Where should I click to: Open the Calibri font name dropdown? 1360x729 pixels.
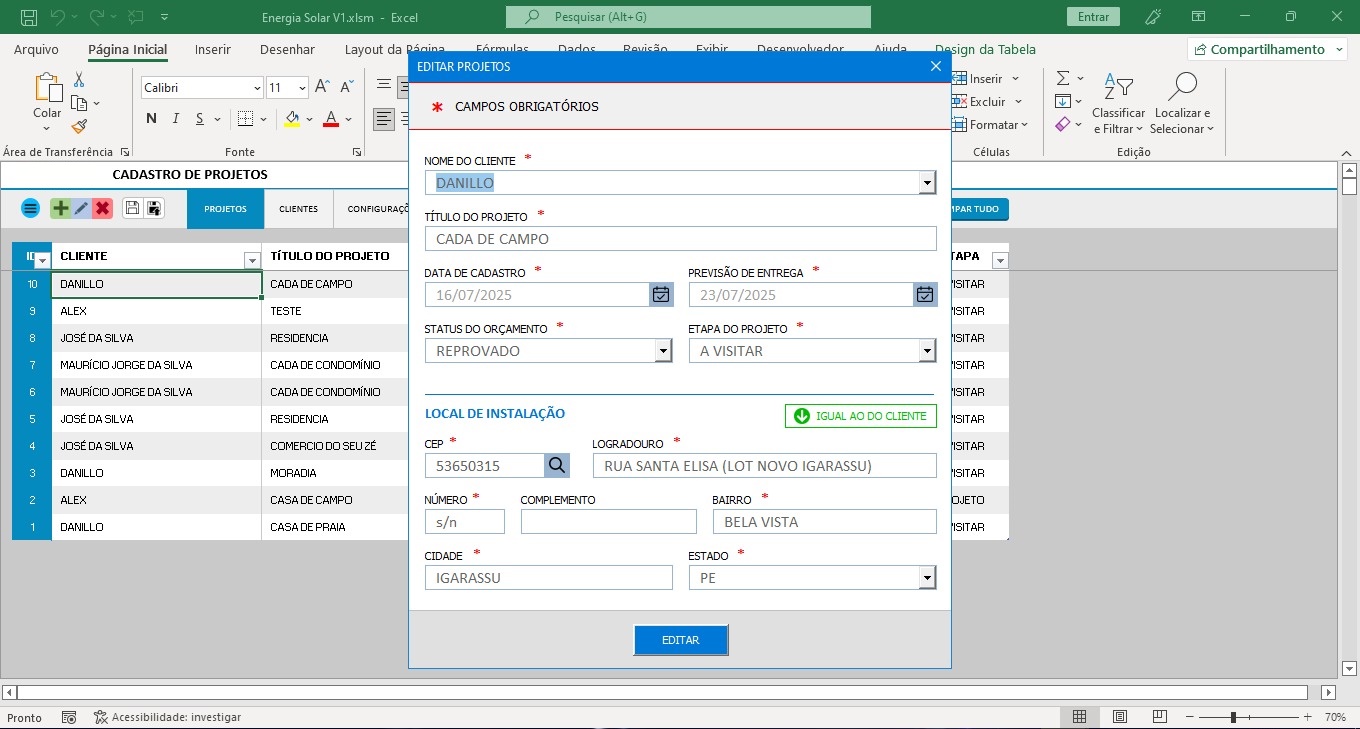tap(257, 88)
